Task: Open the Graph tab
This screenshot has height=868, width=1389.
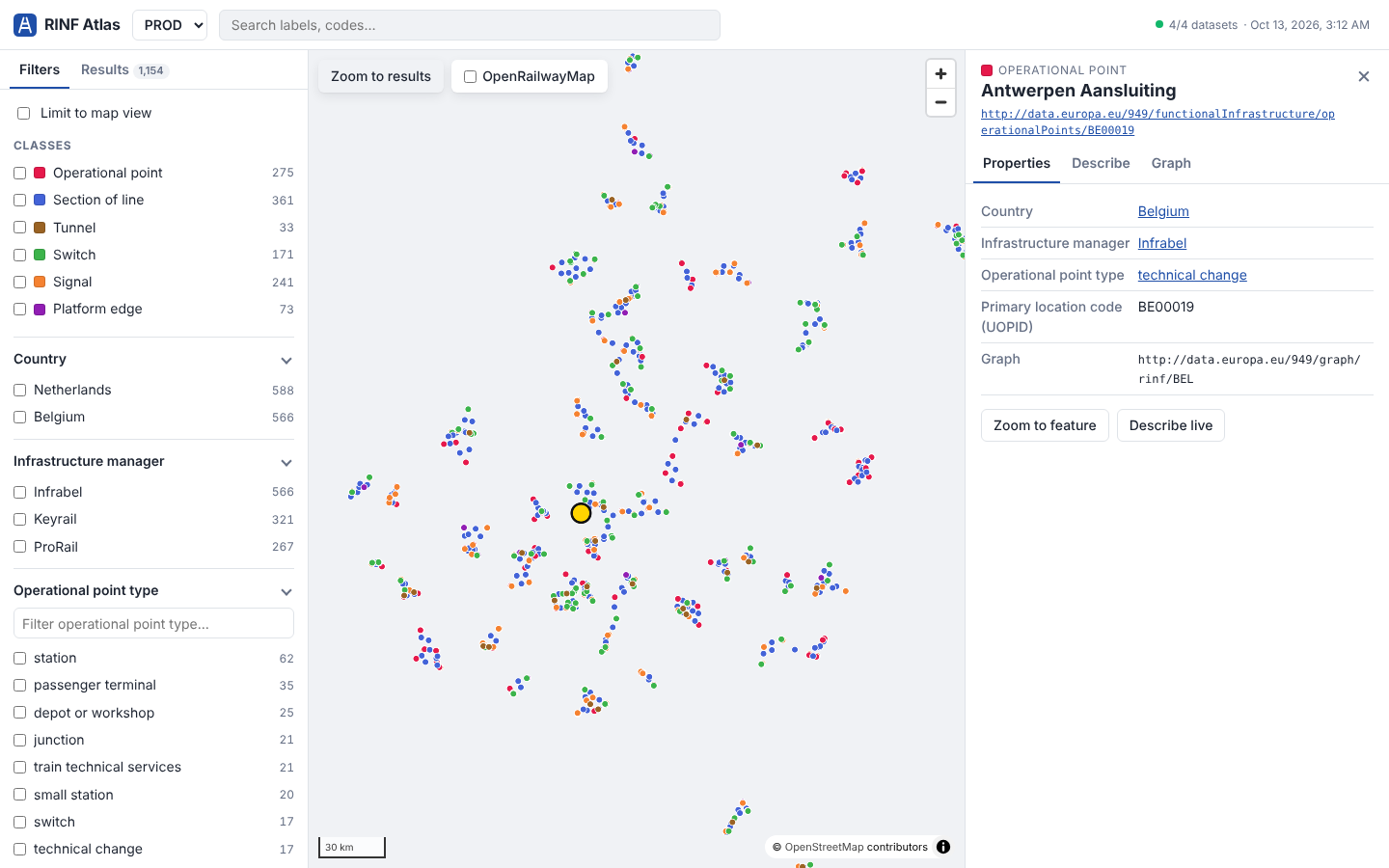Action: (x=1171, y=163)
